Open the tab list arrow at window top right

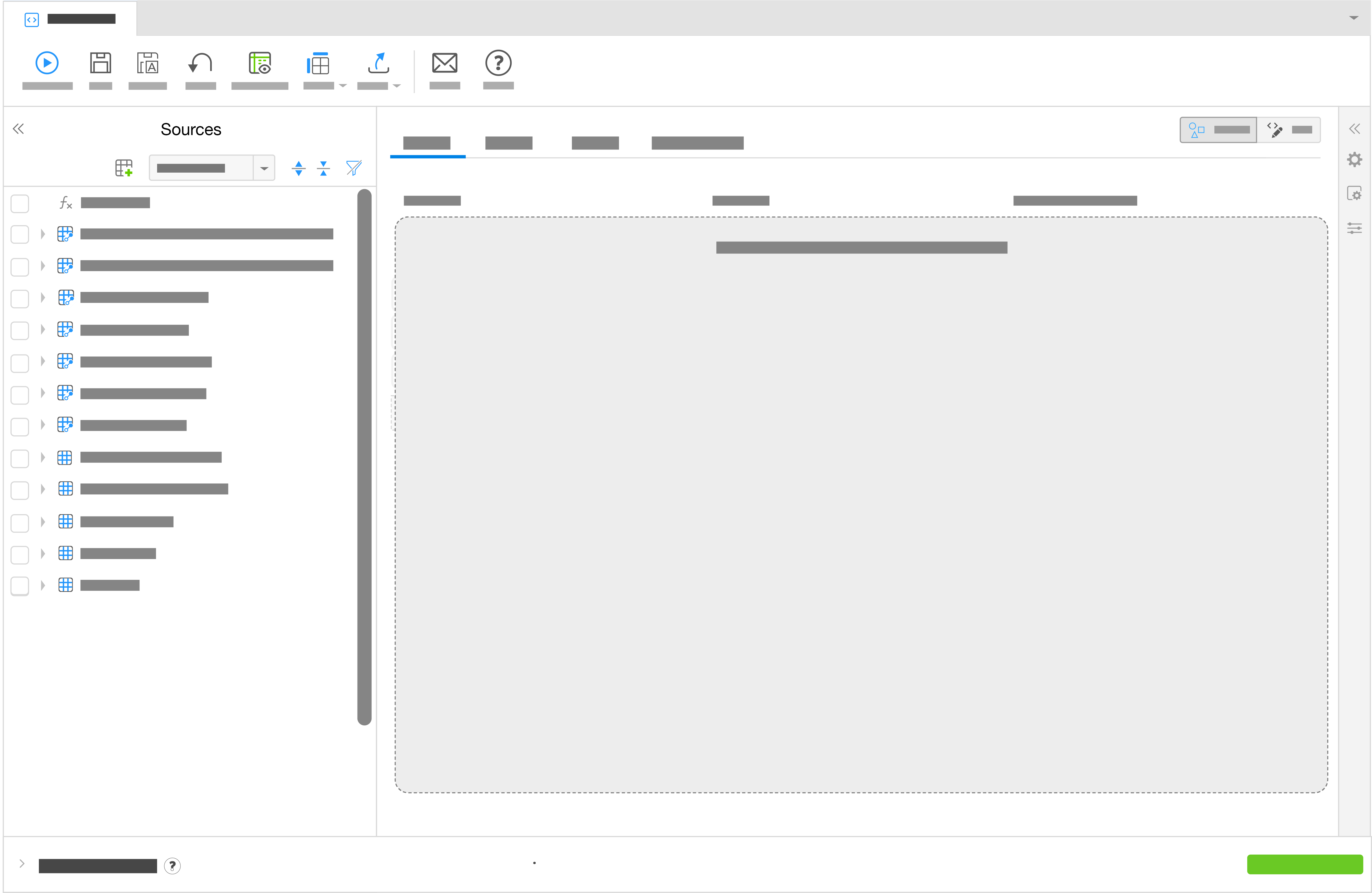(1354, 18)
